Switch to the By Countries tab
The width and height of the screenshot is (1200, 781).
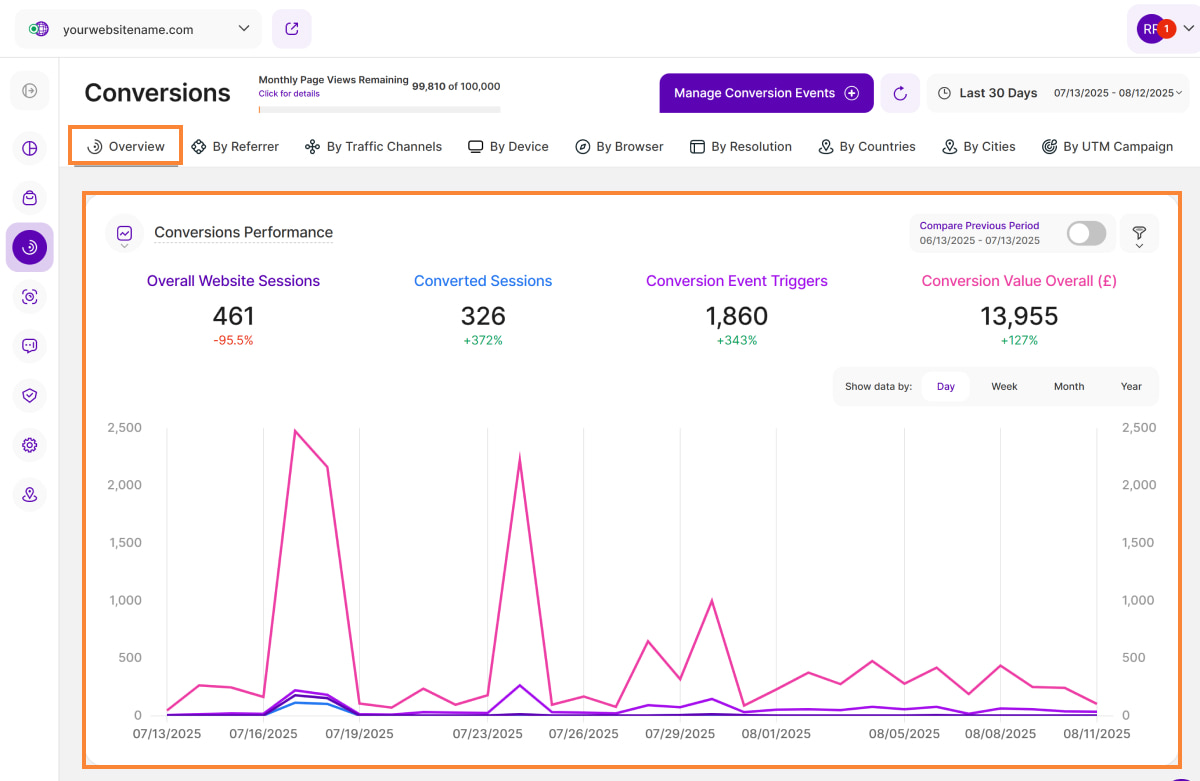867,146
